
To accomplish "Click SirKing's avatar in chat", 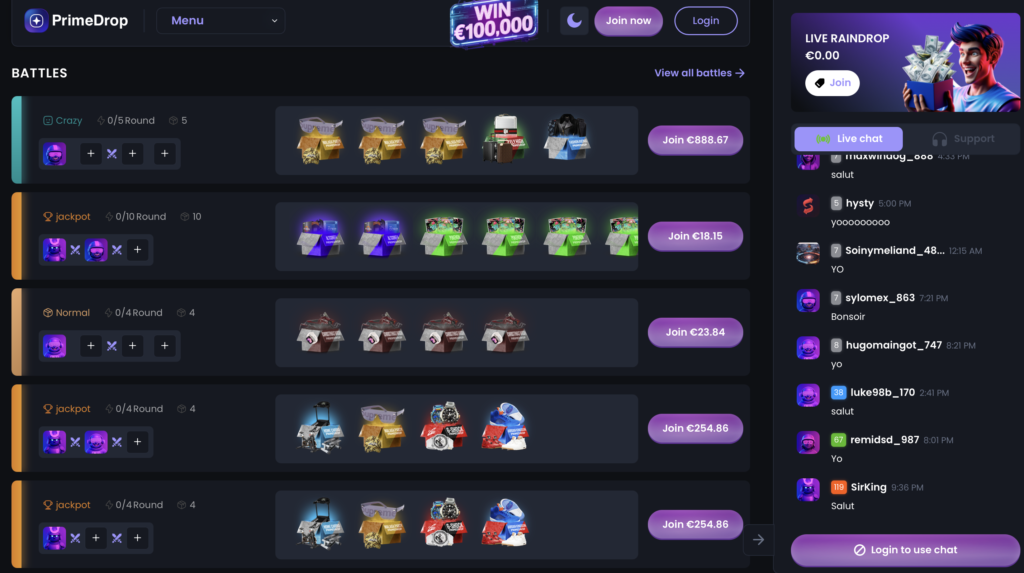I will (808, 489).
